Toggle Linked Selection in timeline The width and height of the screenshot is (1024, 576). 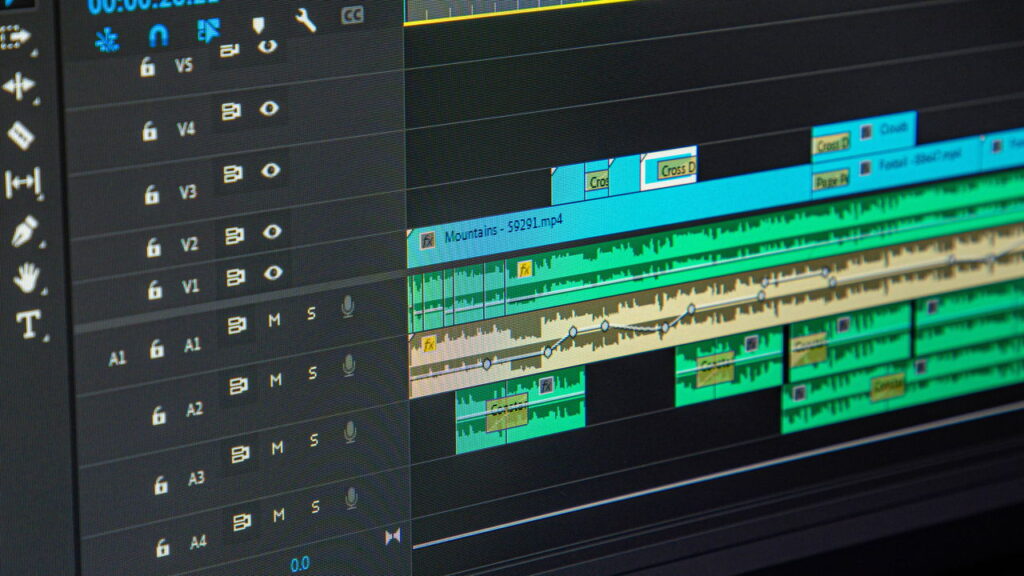tap(208, 31)
